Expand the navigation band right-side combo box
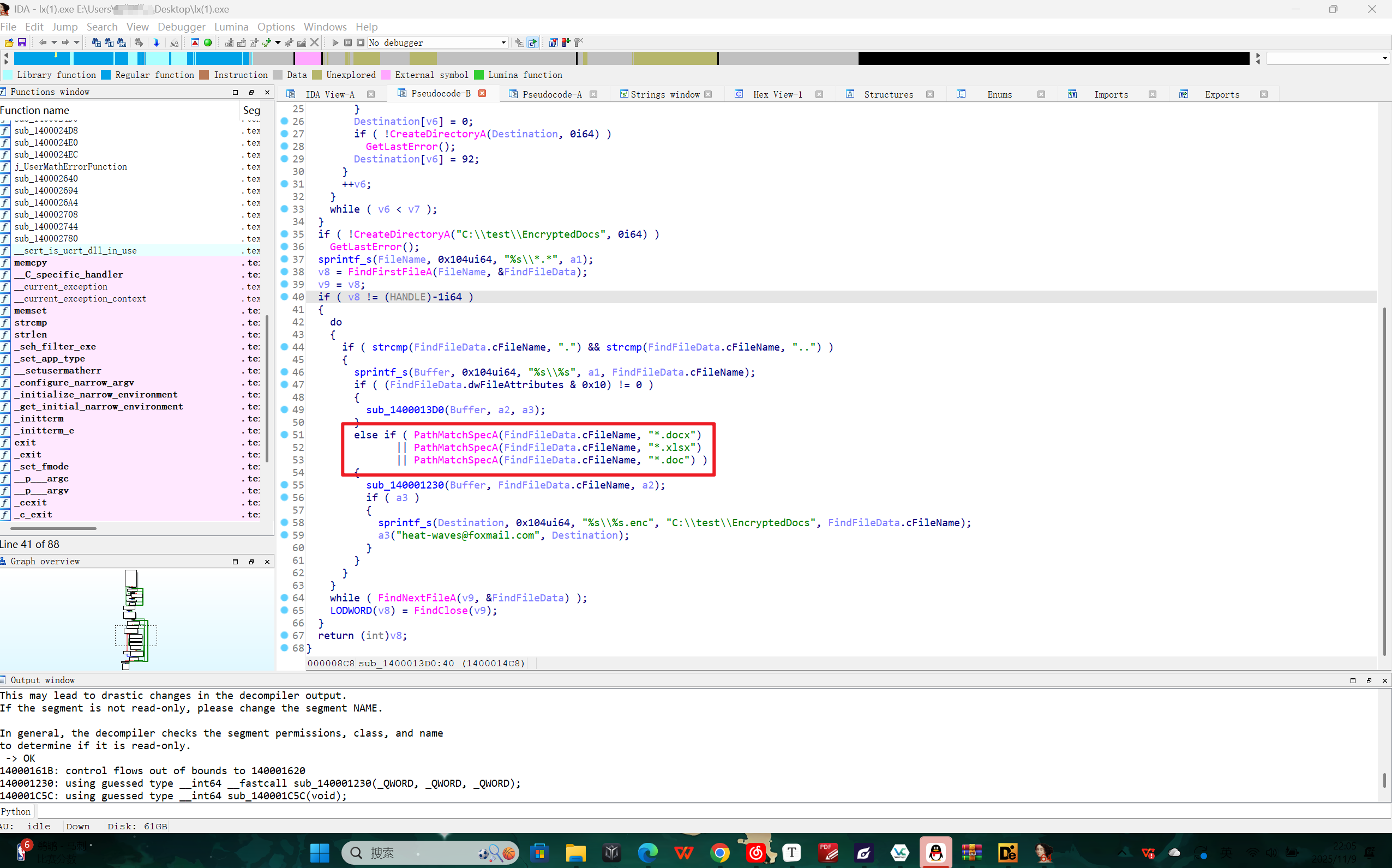The width and height of the screenshot is (1392, 868). click(x=1384, y=58)
